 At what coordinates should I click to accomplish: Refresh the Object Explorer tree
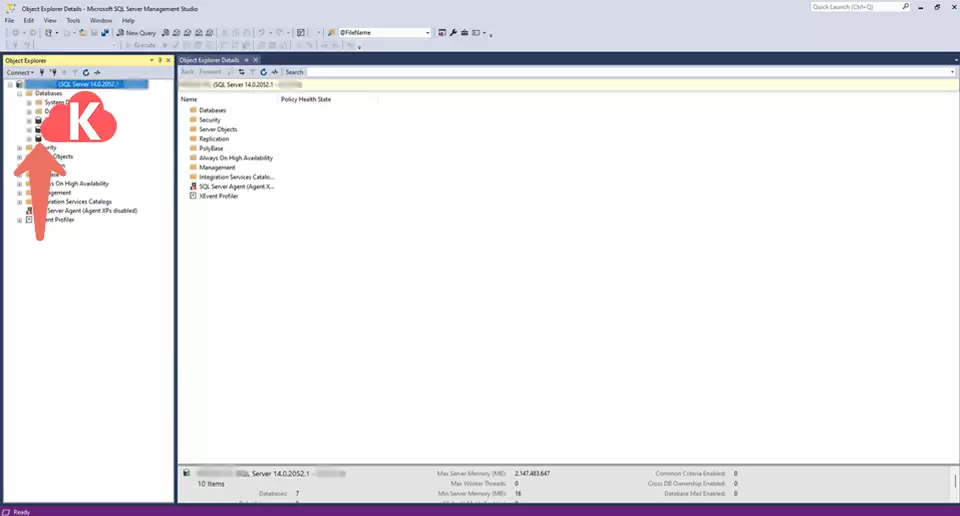[87, 72]
